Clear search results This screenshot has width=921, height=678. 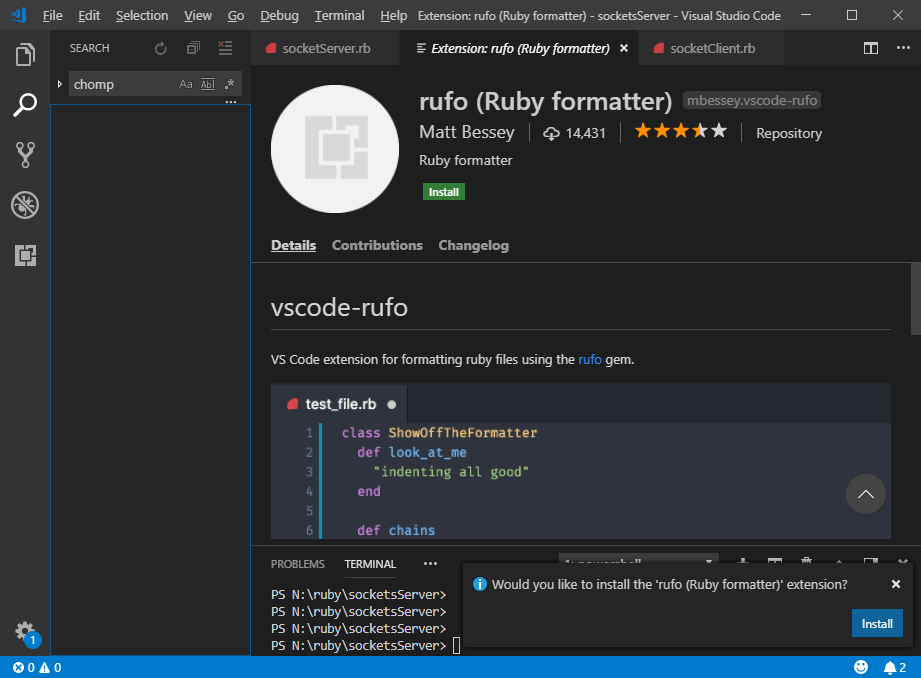[x=226, y=48]
